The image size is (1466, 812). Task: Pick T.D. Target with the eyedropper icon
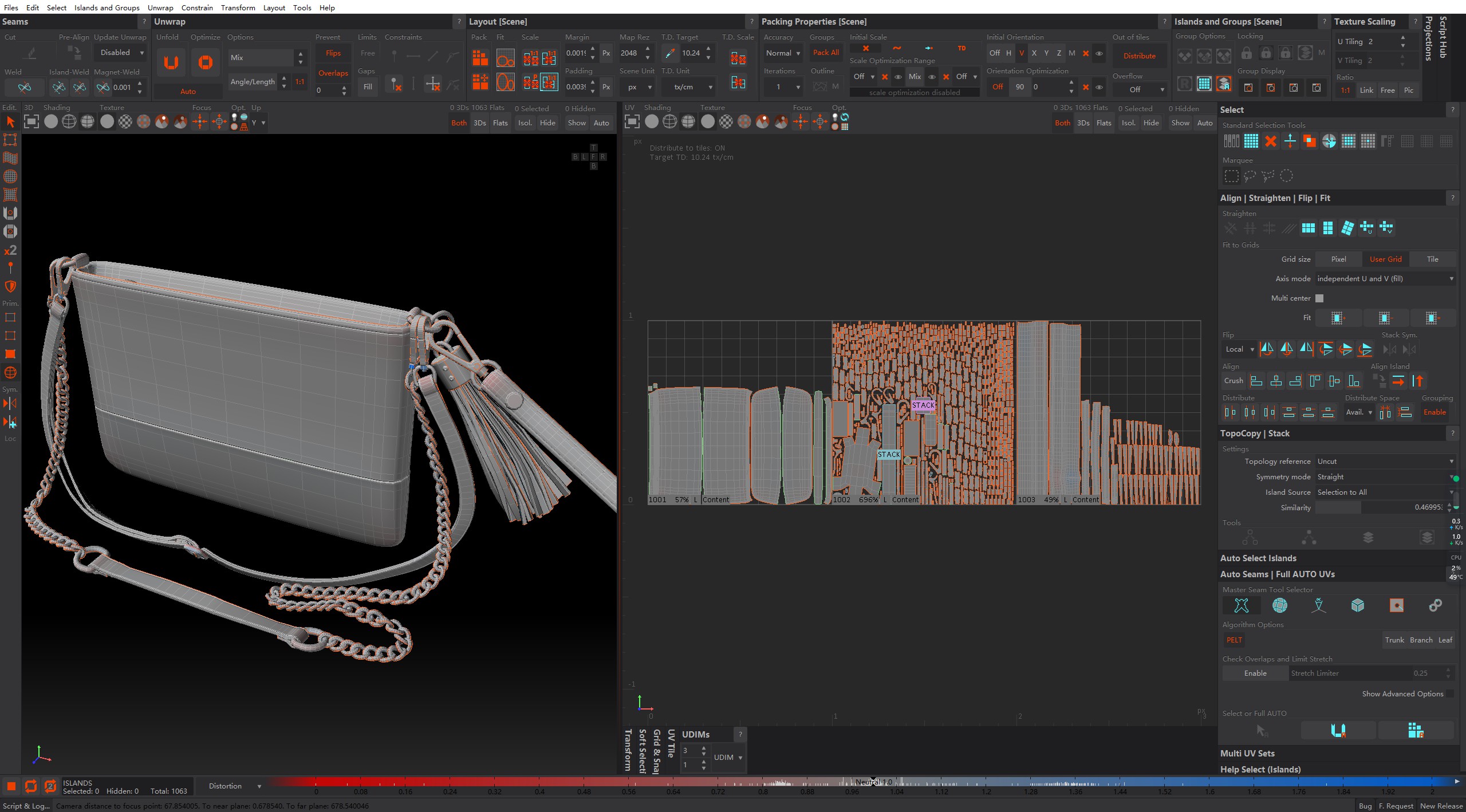pyautogui.click(x=669, y=53)
